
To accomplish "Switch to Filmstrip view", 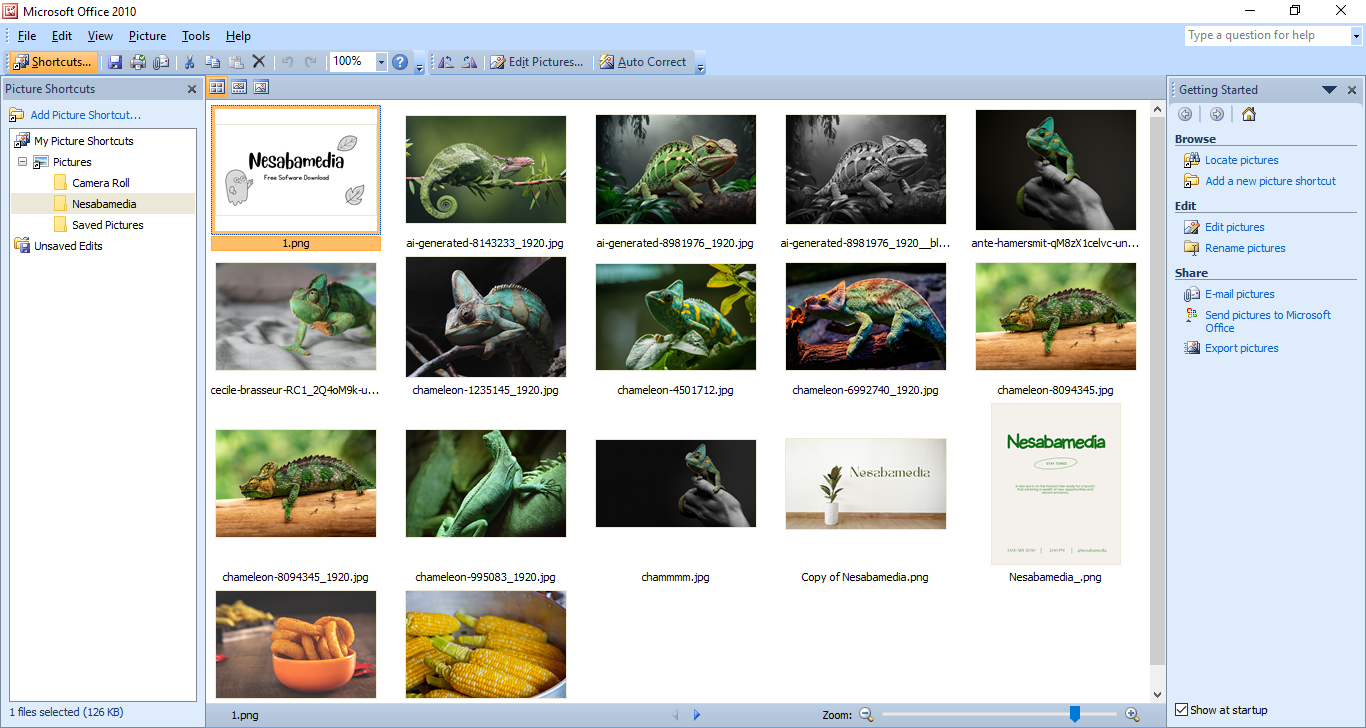I will point(239,88).
